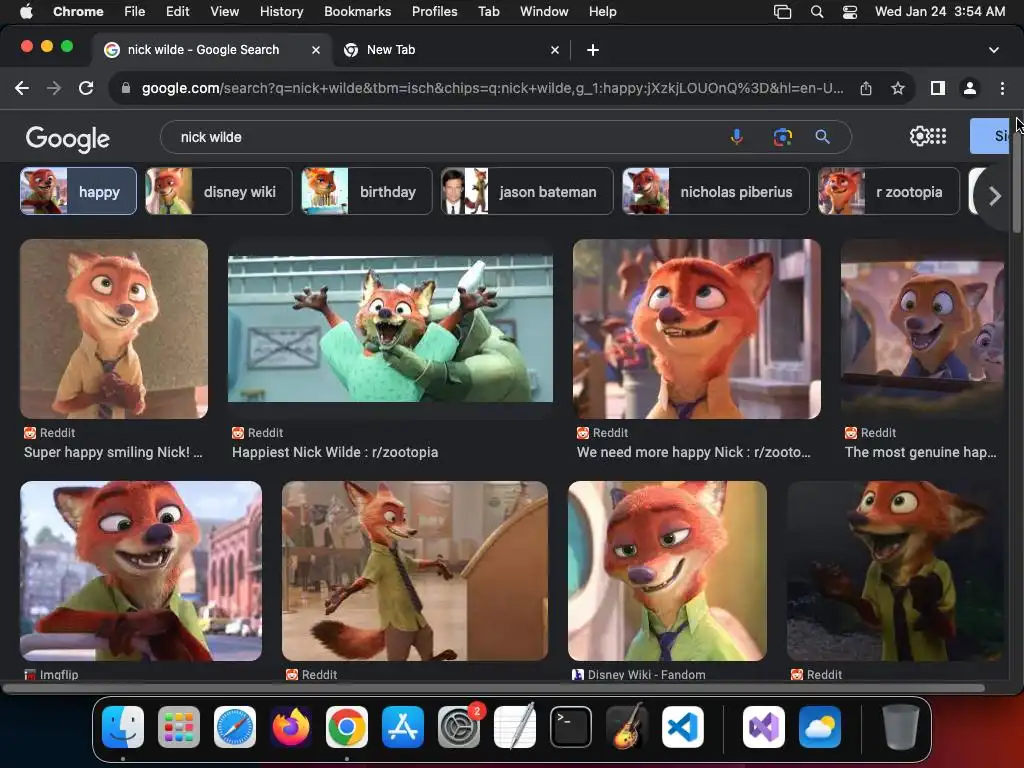1024x768 pixels.
Task: Open the weather cloud app in dock
Action: (820, 727)
